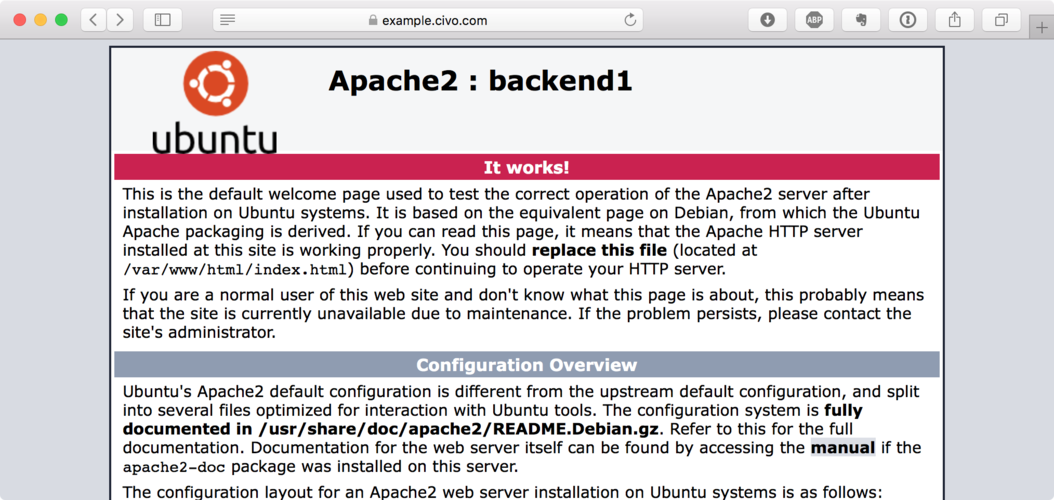Open the 1Password extension button
The height and width of the screenshot is (500, 1054).
[907, 20]
